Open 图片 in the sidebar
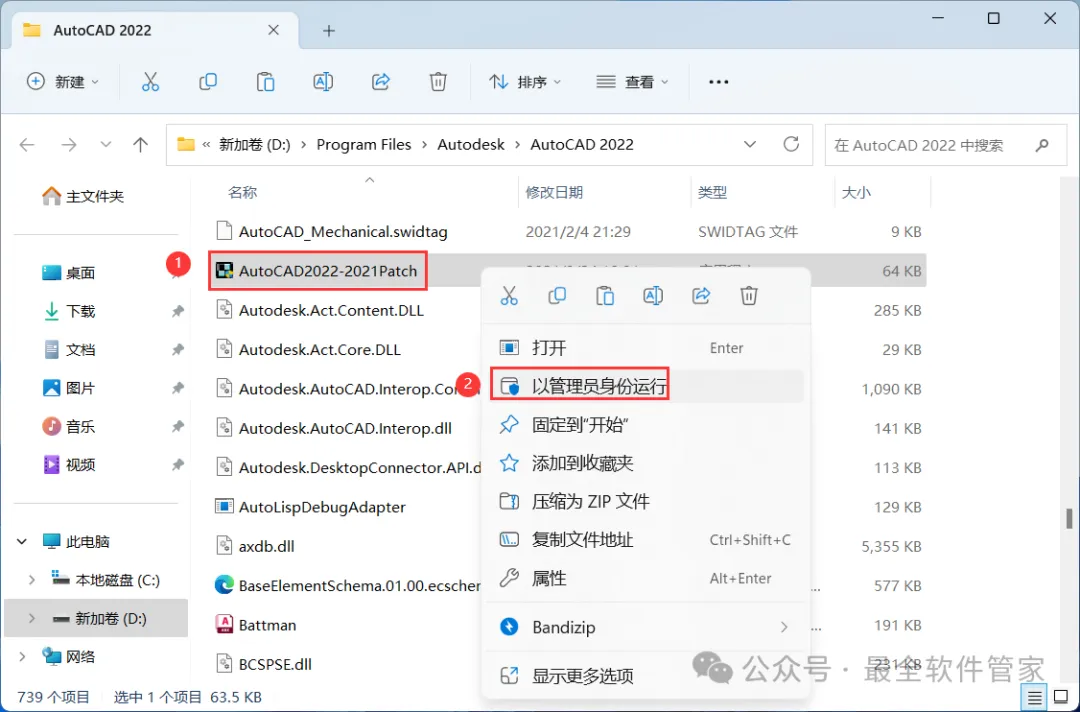This screenshot has width=1080, height=712. [69, 388]
